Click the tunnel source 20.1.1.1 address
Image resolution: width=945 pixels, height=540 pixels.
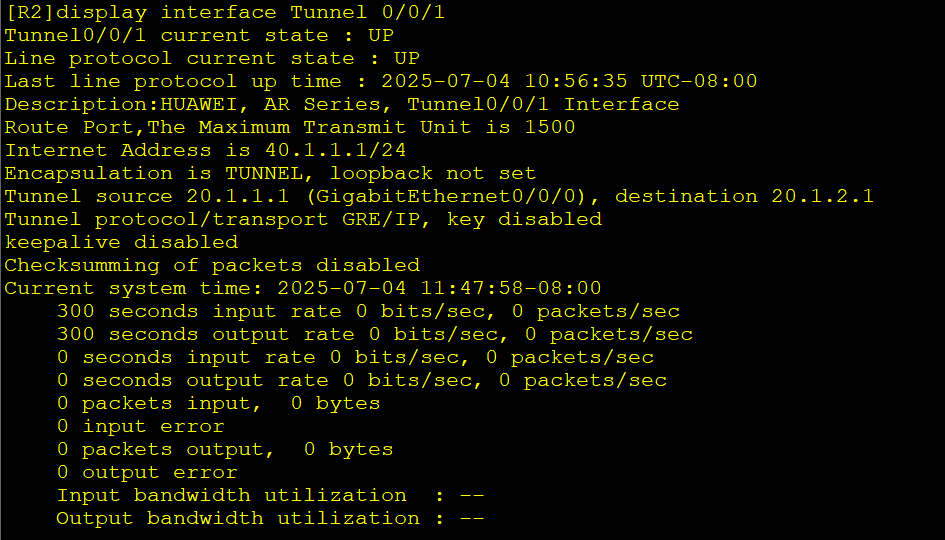click(x=237, y=196)
